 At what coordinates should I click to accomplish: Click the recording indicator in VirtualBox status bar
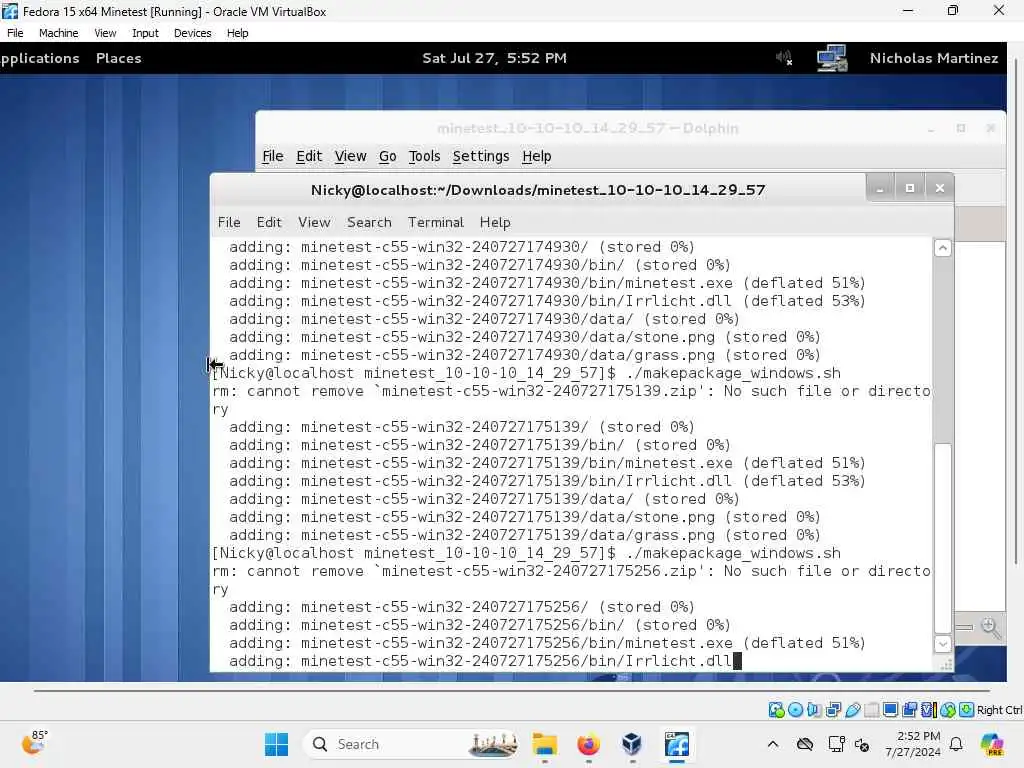click(x=909, y=710)
